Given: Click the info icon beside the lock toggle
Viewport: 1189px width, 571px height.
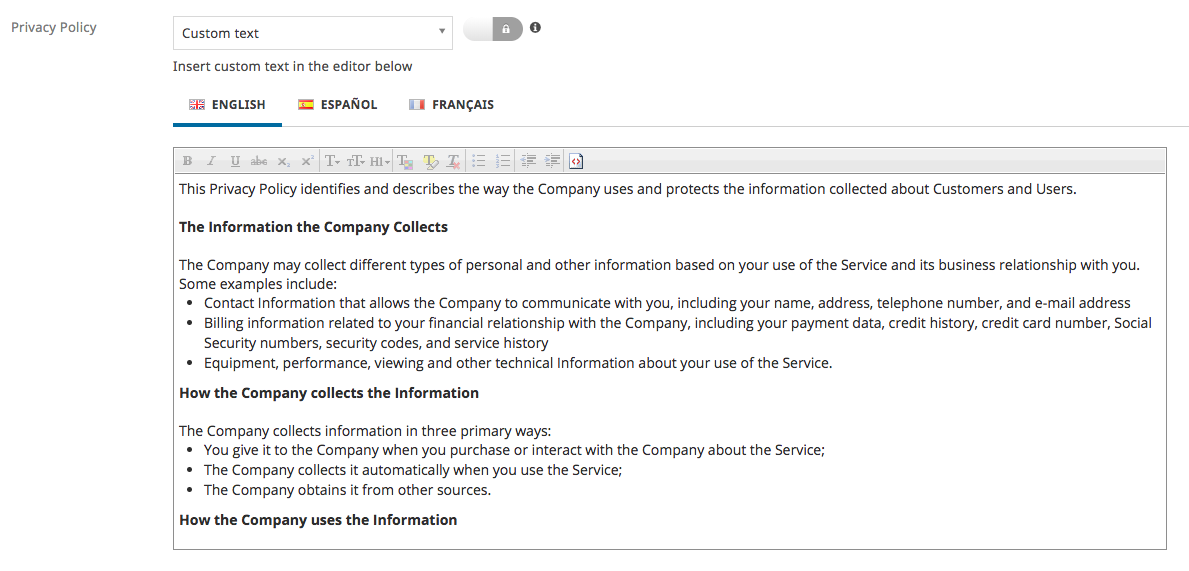Looking at the screenshot, I should tap(535, 28).
